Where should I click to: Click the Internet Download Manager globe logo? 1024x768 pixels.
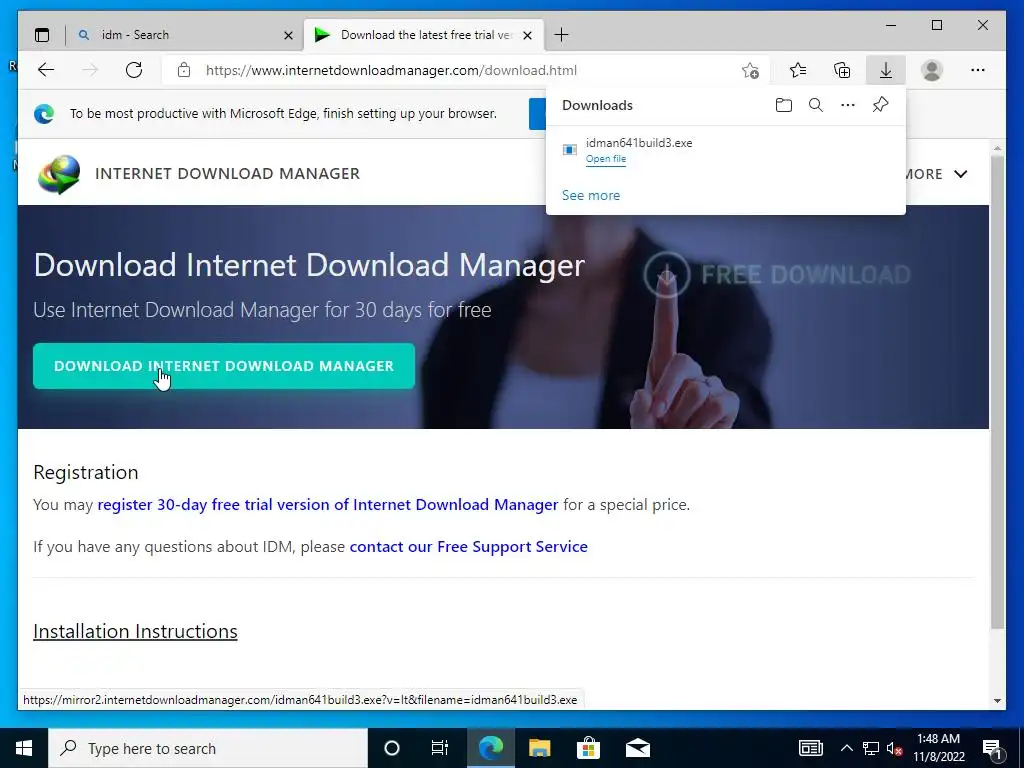(59, 174)
